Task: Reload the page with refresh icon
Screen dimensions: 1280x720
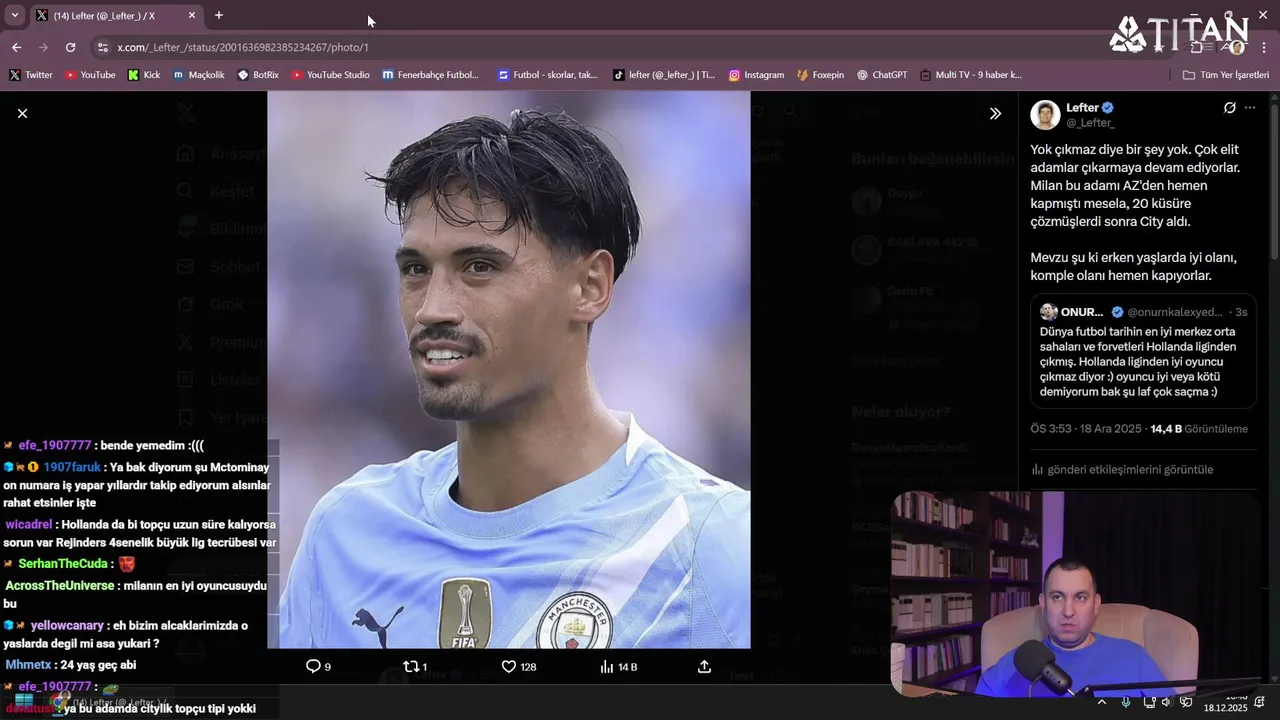Action: point(70,47)
